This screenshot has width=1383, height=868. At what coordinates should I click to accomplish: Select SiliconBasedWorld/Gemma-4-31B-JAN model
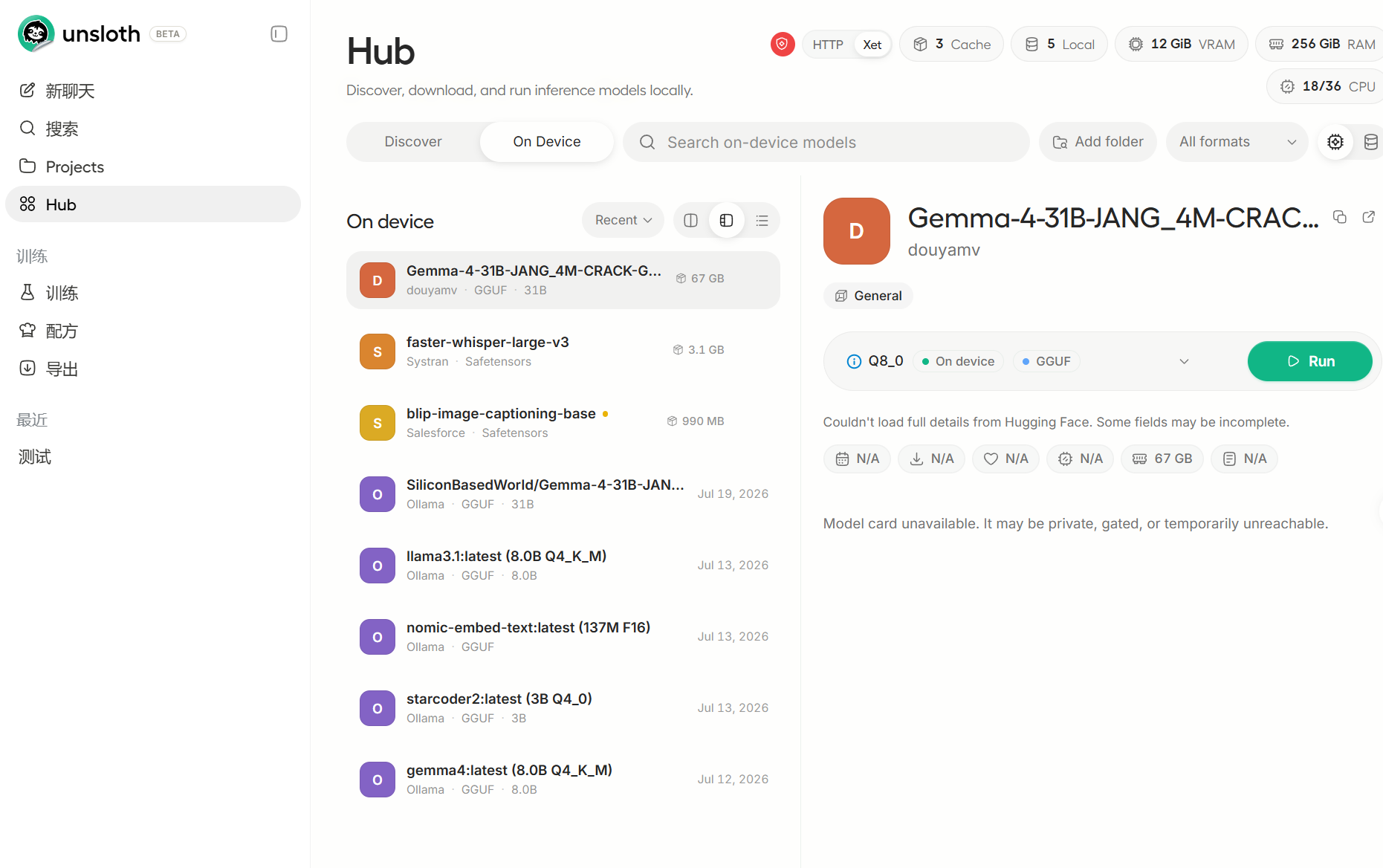(563, 494)
